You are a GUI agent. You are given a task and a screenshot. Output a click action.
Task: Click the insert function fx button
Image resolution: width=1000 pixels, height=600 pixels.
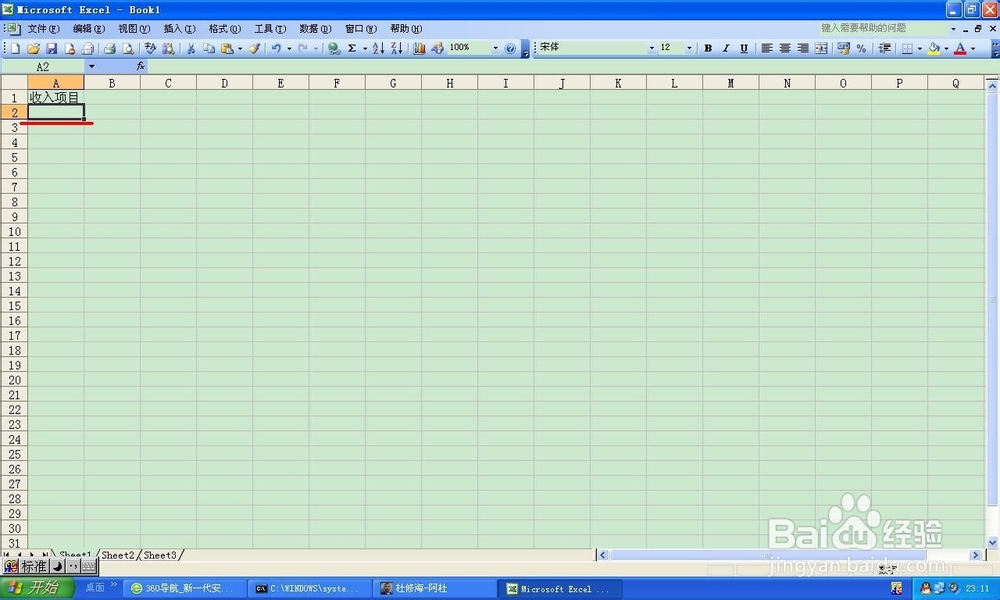(140, 66)
